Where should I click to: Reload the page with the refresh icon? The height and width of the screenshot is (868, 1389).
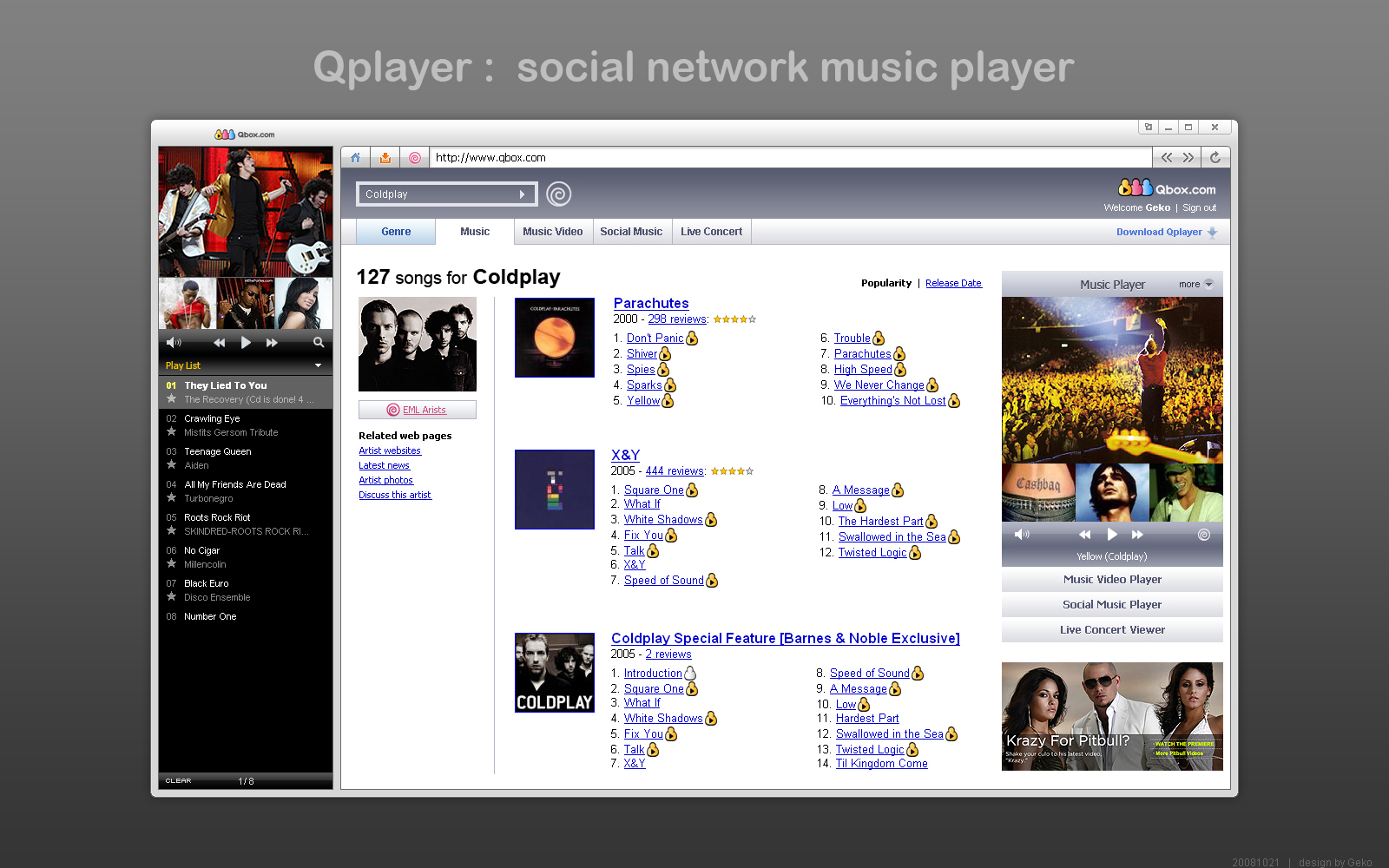point(1215,158)
